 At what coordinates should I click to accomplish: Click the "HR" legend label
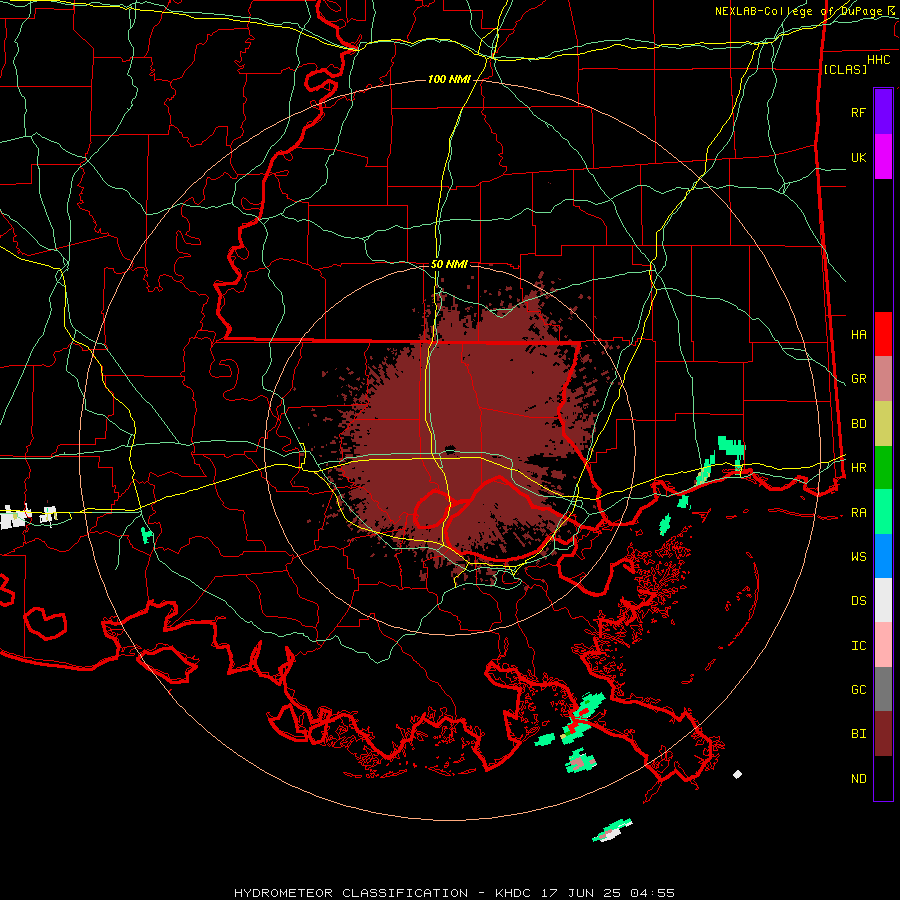tap(858, 468)
